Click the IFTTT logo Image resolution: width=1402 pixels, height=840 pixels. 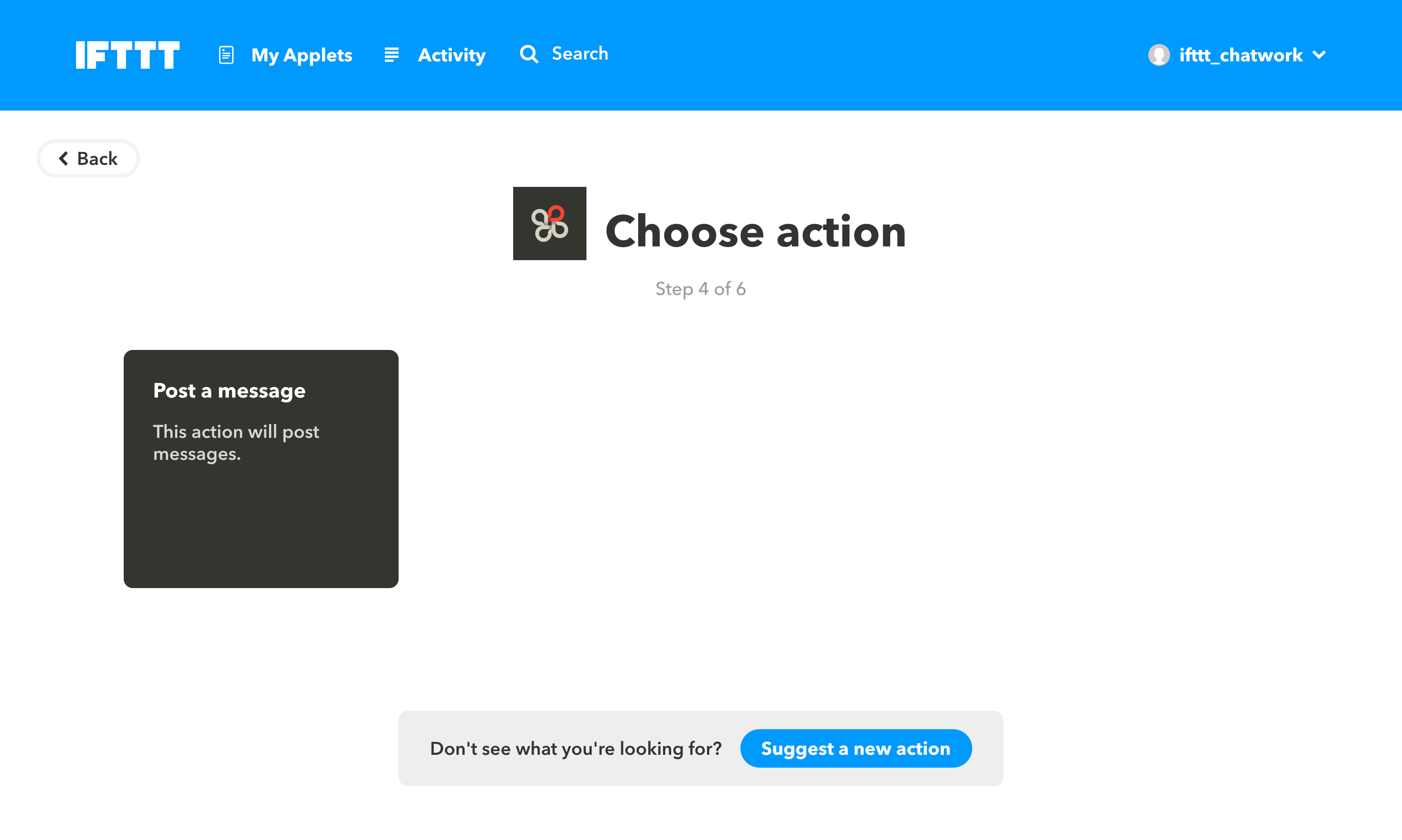point(127,55)
